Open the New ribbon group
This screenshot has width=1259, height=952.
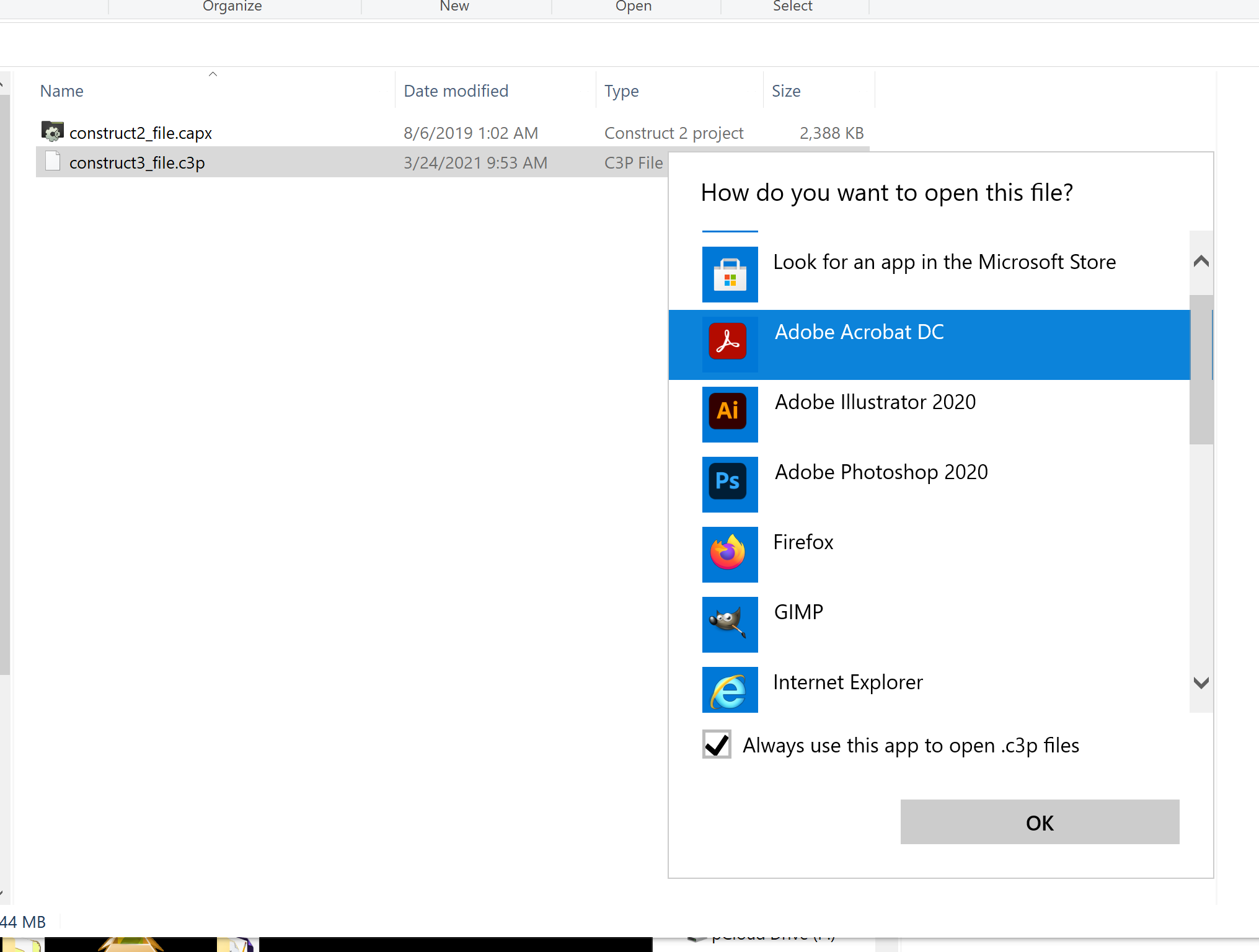pyautogui.click(x=454, y=6)
